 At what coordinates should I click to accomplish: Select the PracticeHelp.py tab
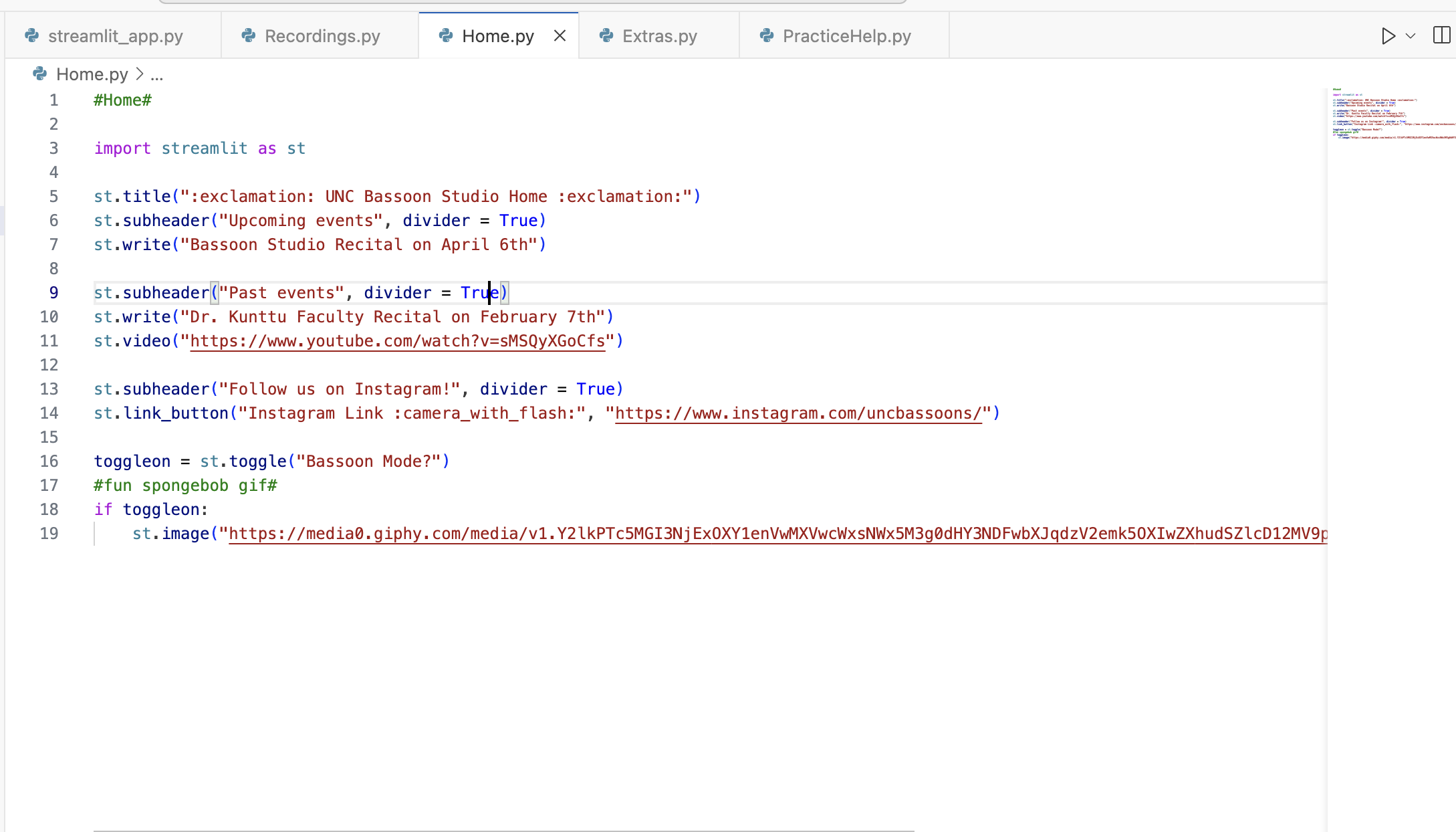tap(846, 36)
